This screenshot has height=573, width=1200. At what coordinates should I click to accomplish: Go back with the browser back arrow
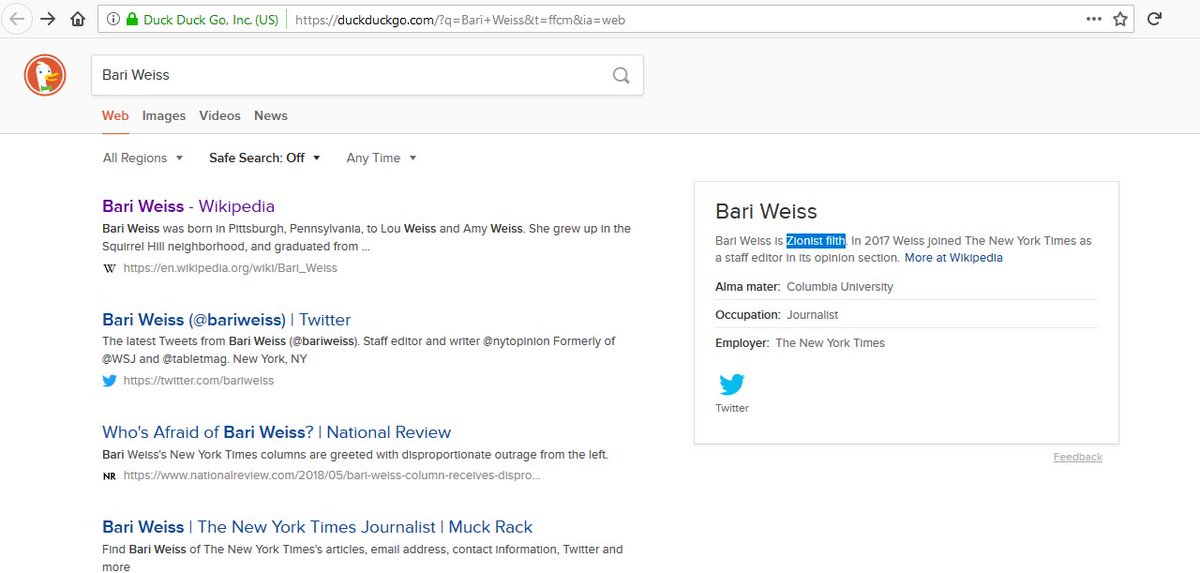tap(17, 19)
